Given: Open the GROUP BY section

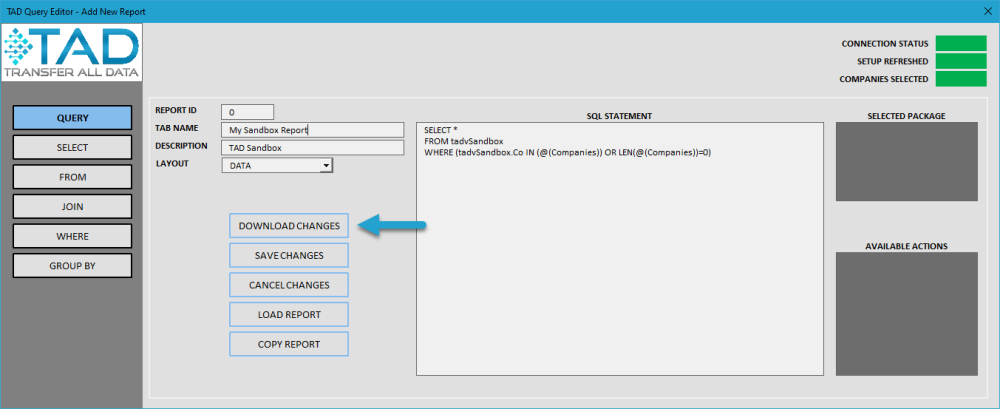Looking at the screenshot, I should coord(72,265).
